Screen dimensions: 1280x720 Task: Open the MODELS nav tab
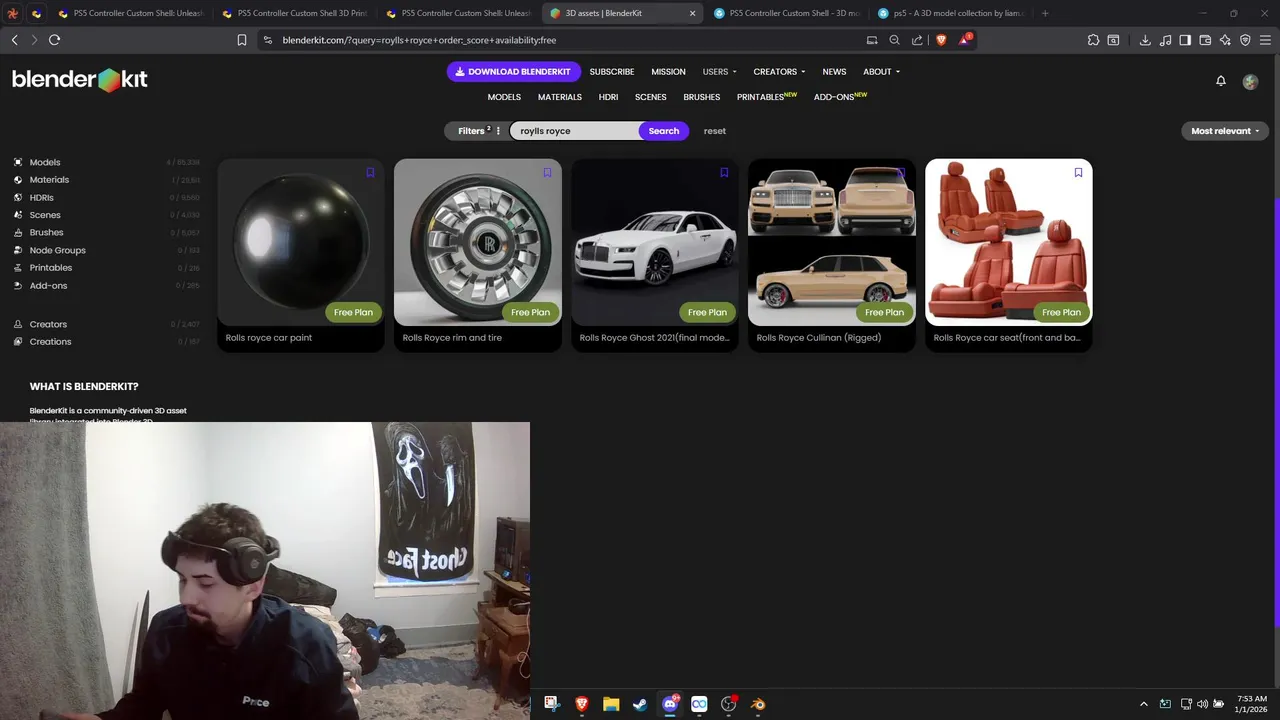(x=504, y=97)
